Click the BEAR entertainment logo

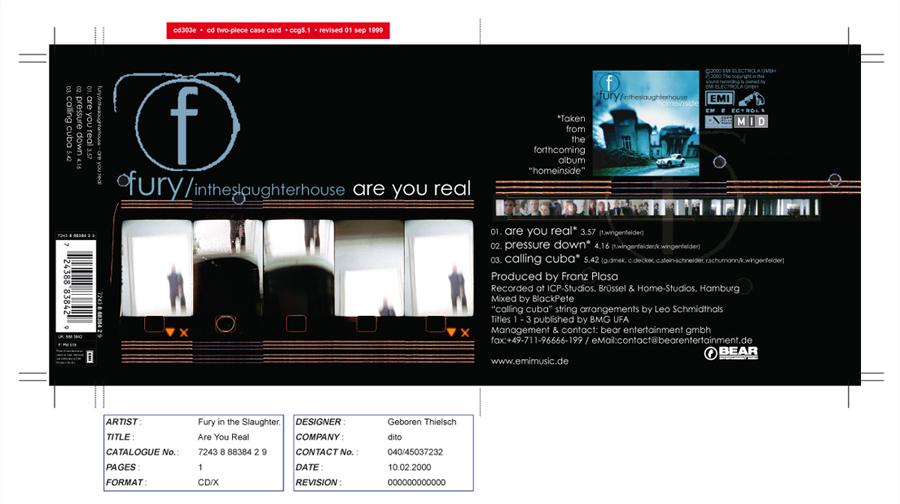[x=731, y=353]
